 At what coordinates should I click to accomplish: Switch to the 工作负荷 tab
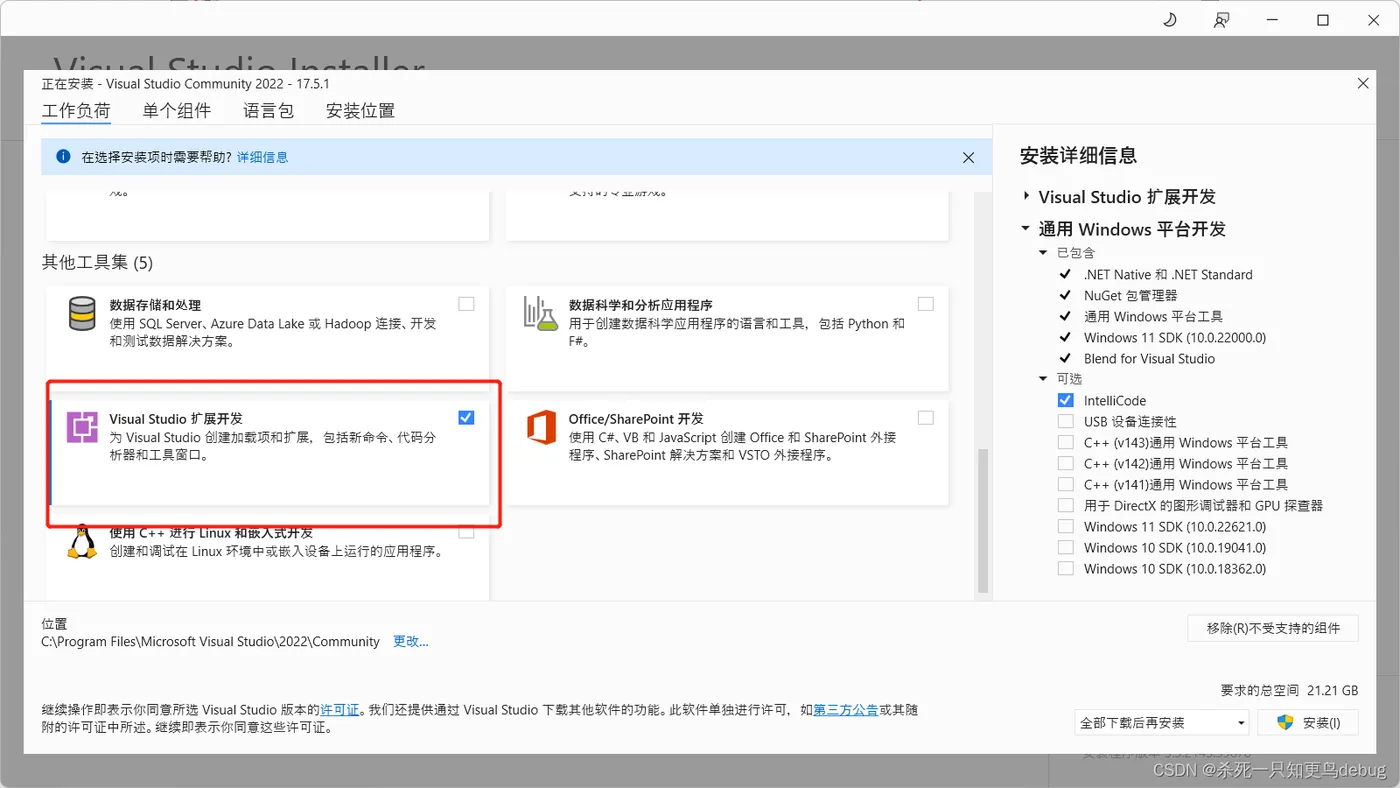pyautogui.click(x=76, y=111)
